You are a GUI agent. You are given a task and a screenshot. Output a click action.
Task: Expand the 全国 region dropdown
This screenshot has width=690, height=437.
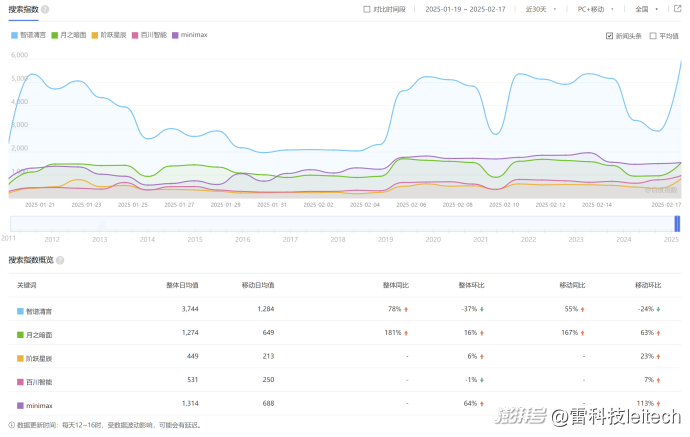tap(646, 9)
